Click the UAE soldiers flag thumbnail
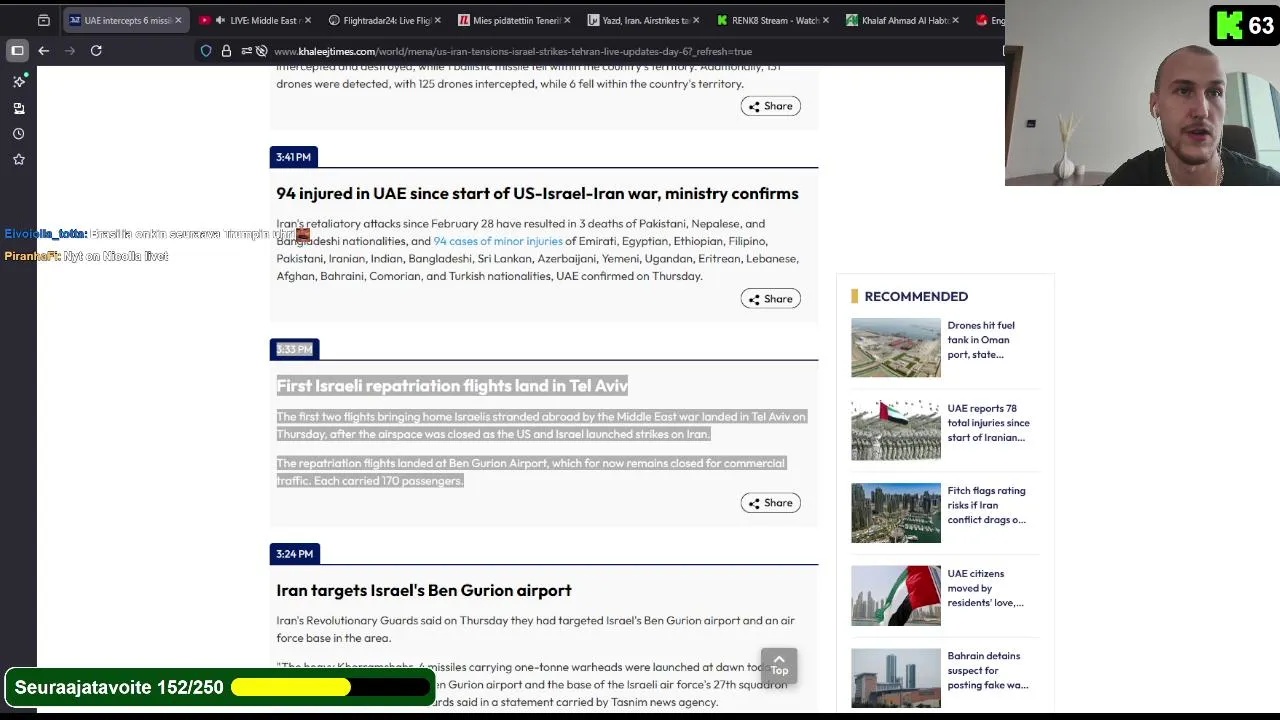Viewport: 1280px width, 720px height. coord(896,430)
